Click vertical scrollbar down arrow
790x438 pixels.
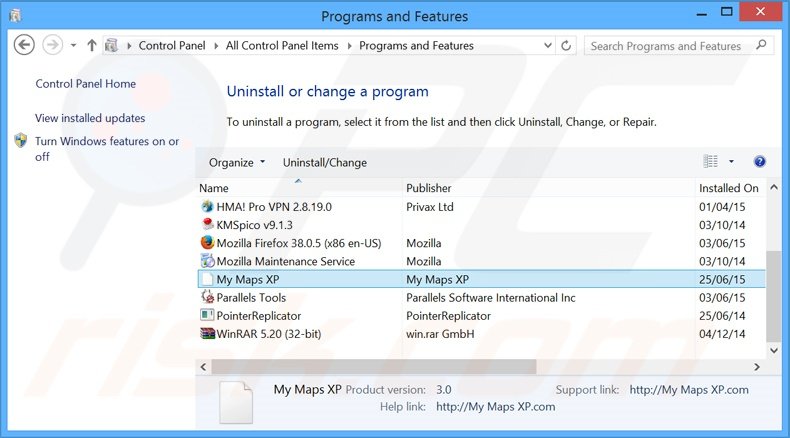pos(774,350)
